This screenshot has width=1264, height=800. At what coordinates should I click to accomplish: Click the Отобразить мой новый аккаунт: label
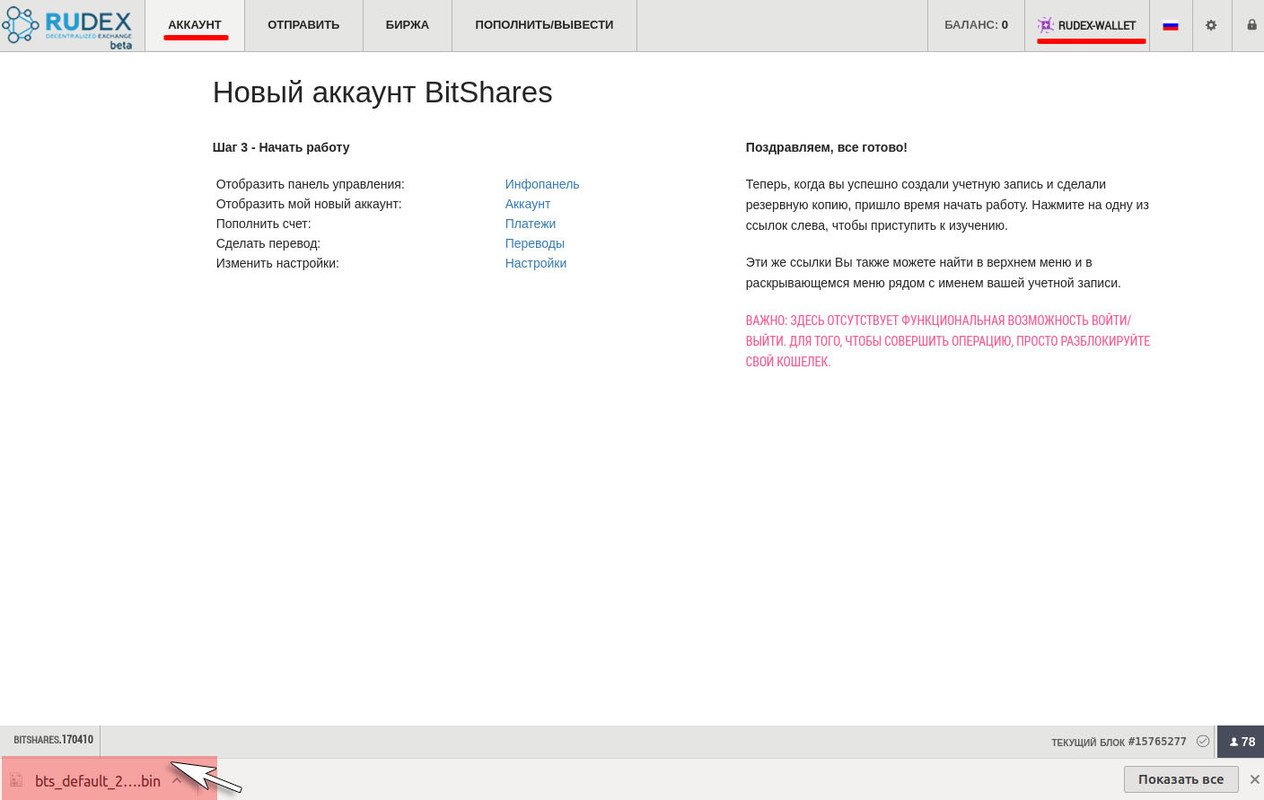[309, 204]
